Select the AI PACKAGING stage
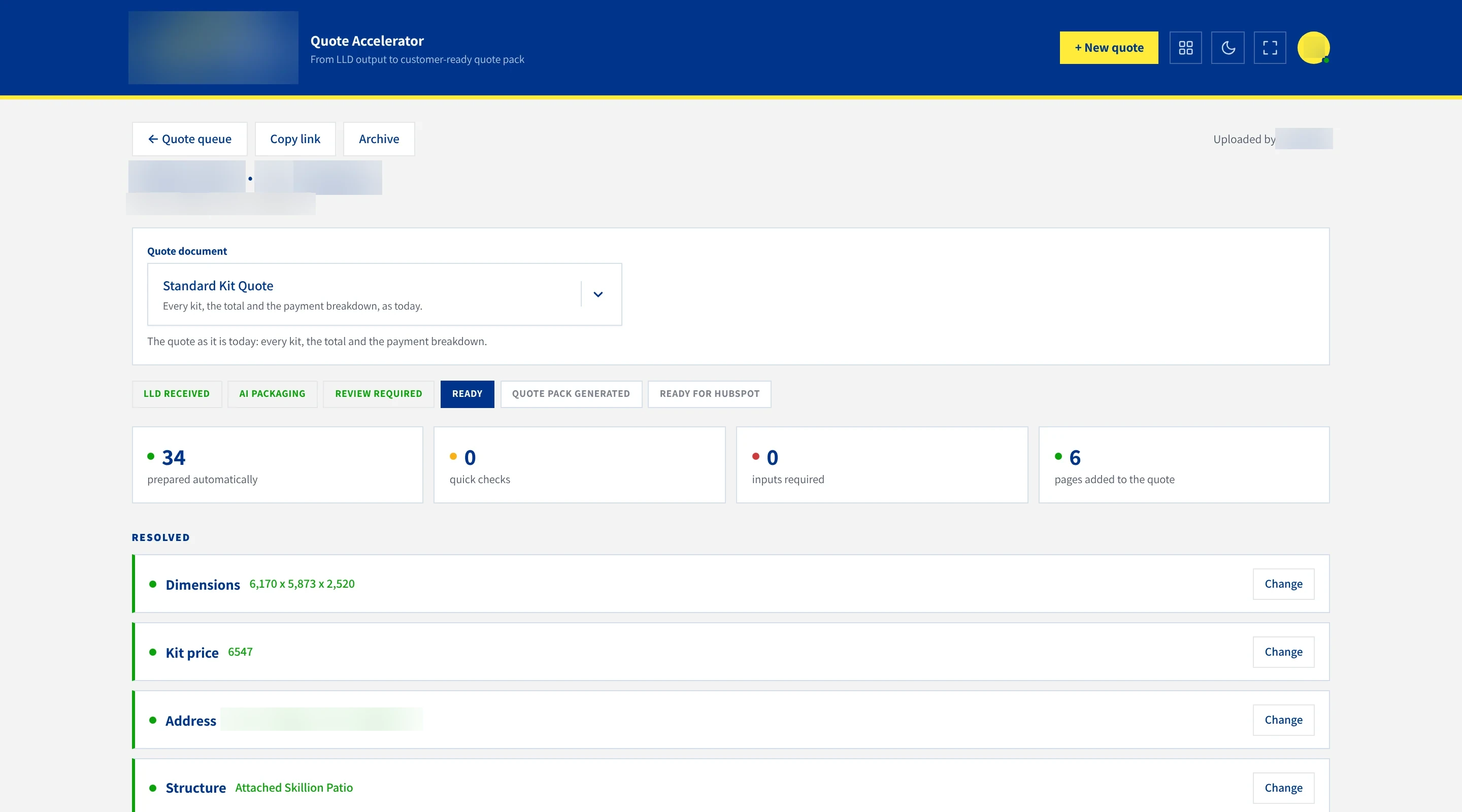 [x=273, y=394]
